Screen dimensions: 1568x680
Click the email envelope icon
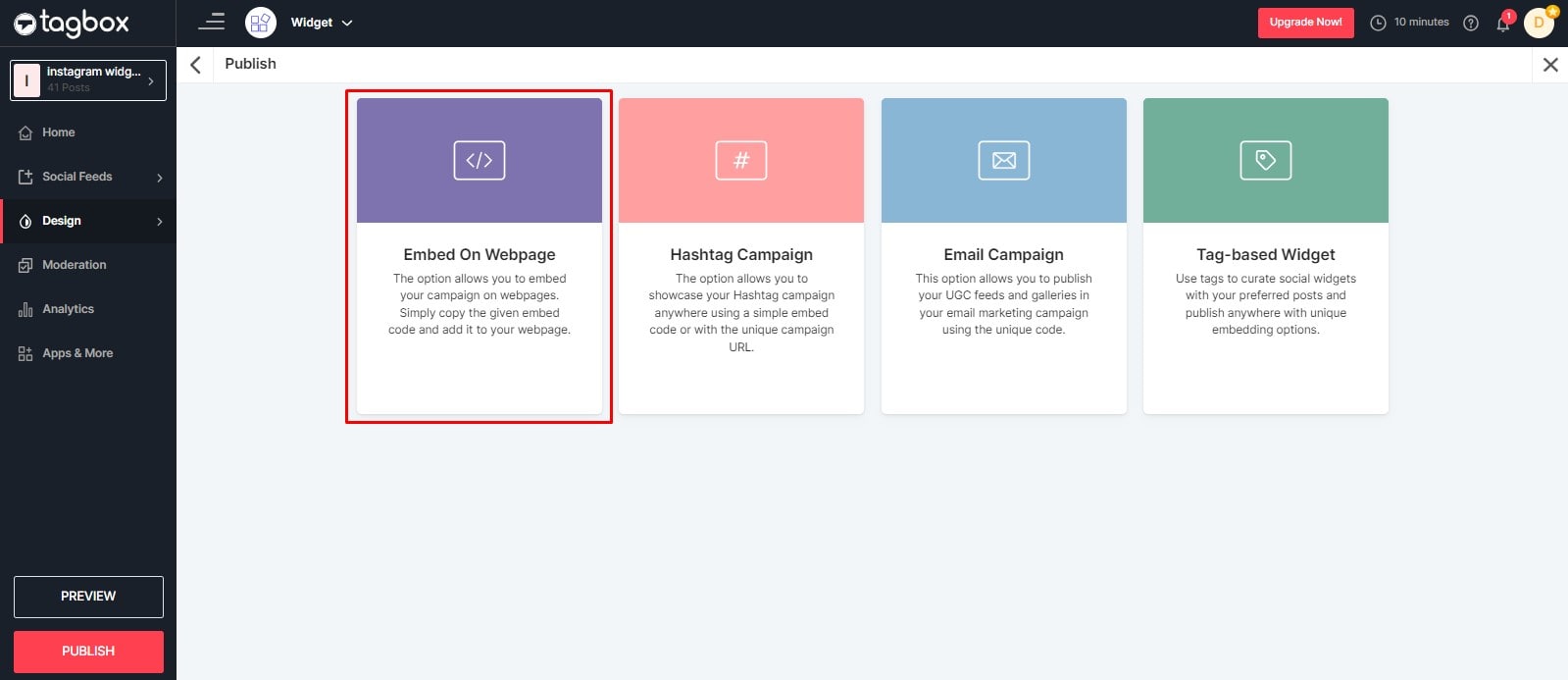1003,160
